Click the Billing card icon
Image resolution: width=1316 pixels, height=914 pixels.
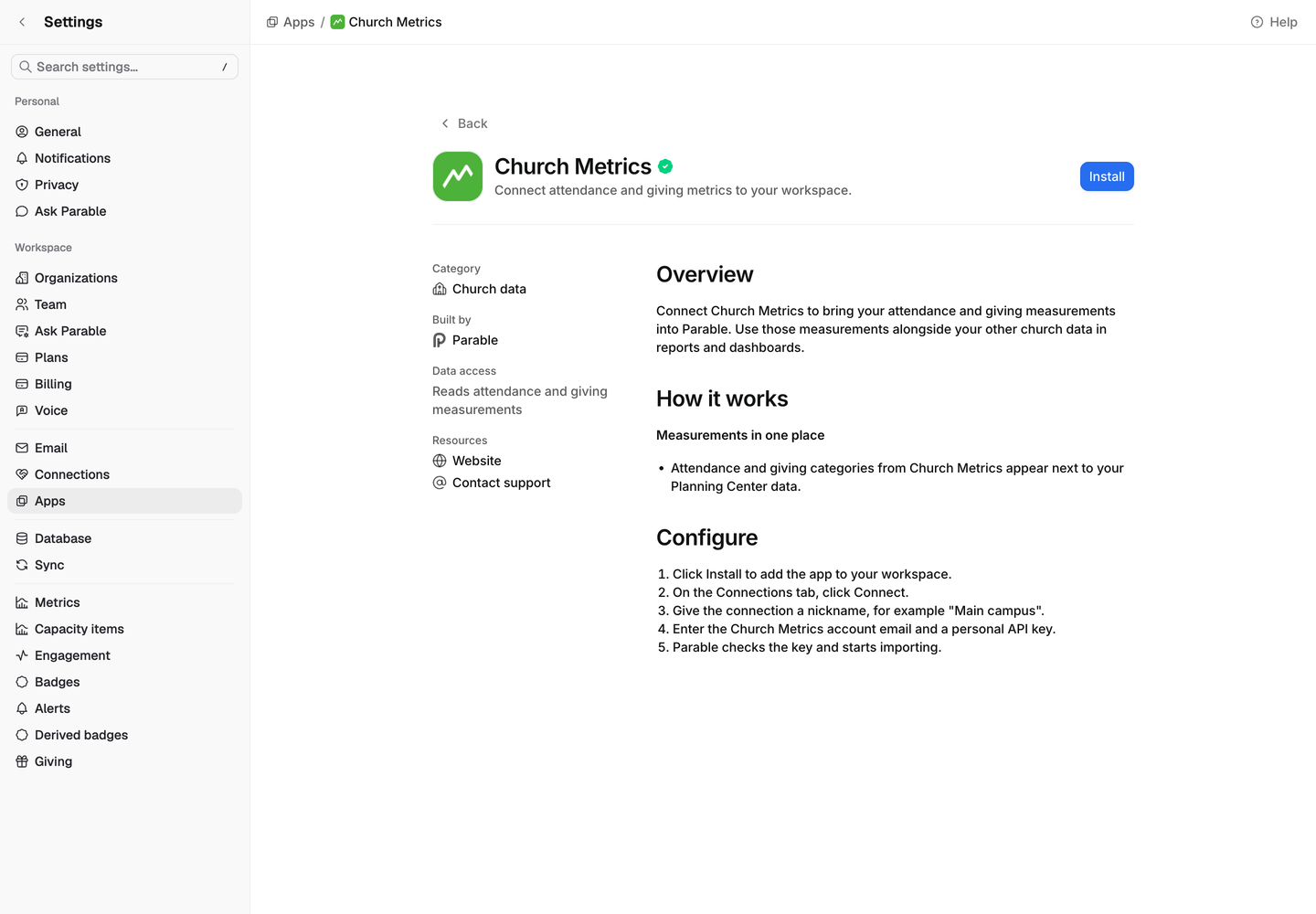click(x=22, y=384)
